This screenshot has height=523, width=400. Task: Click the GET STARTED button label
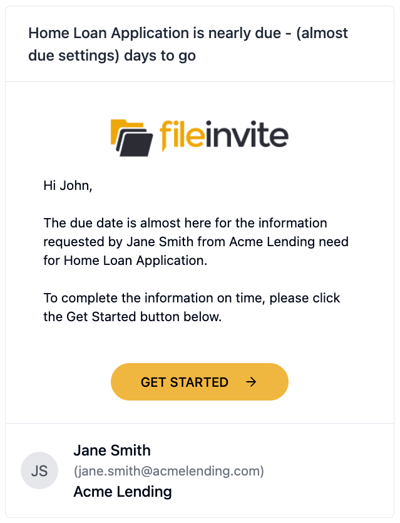[x=184, y=382]
